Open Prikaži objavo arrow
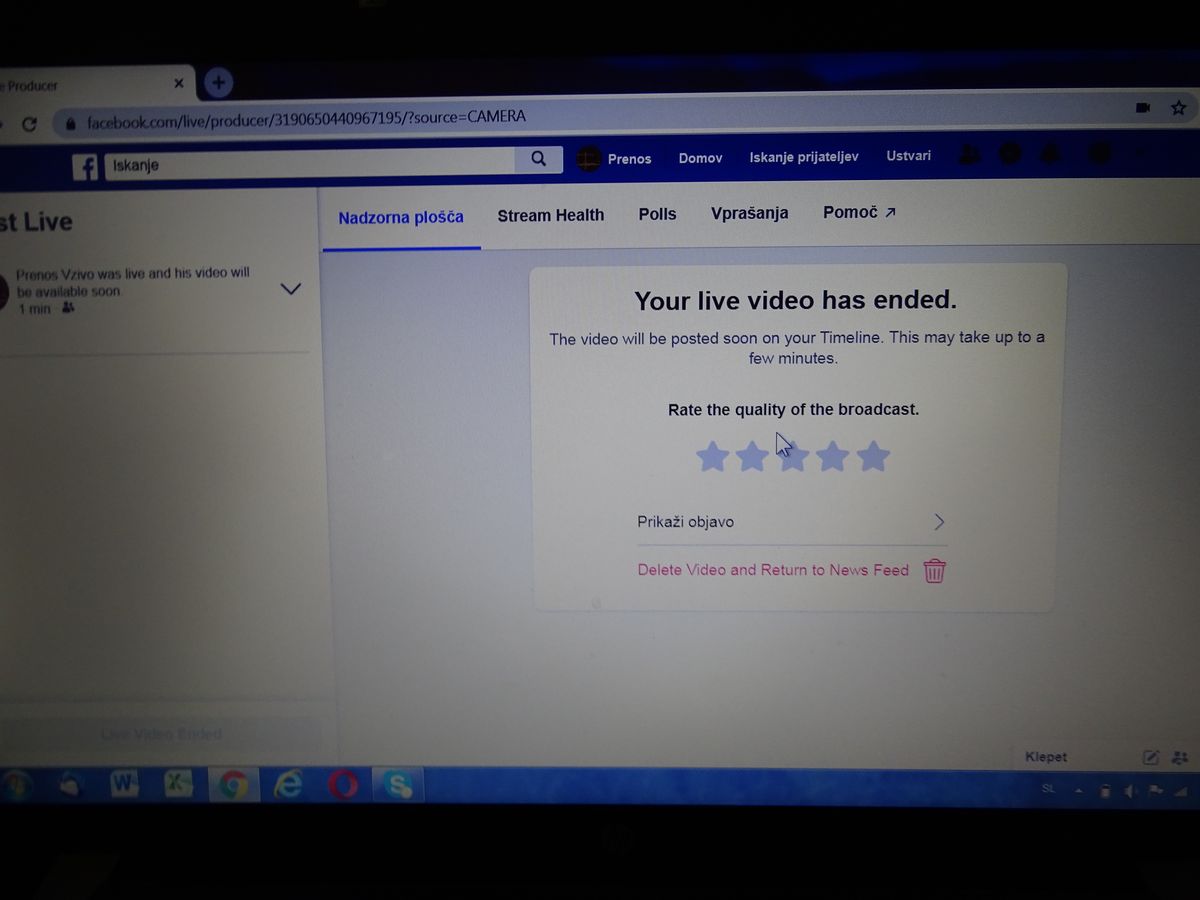The height and width of the screenshot is (900, 1200). coord(939,522)
